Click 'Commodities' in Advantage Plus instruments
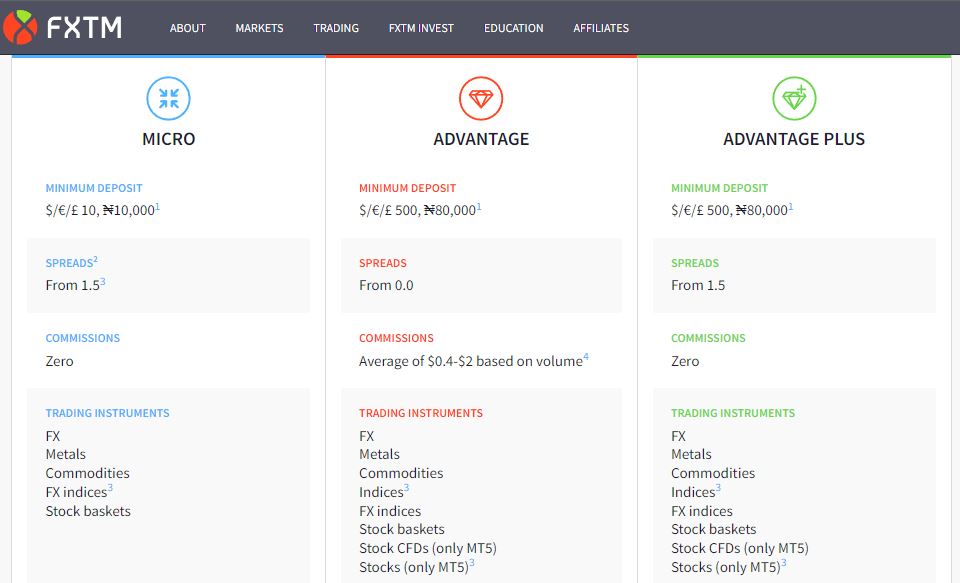This screenshot has height=583, width=960. coord(713,473)
